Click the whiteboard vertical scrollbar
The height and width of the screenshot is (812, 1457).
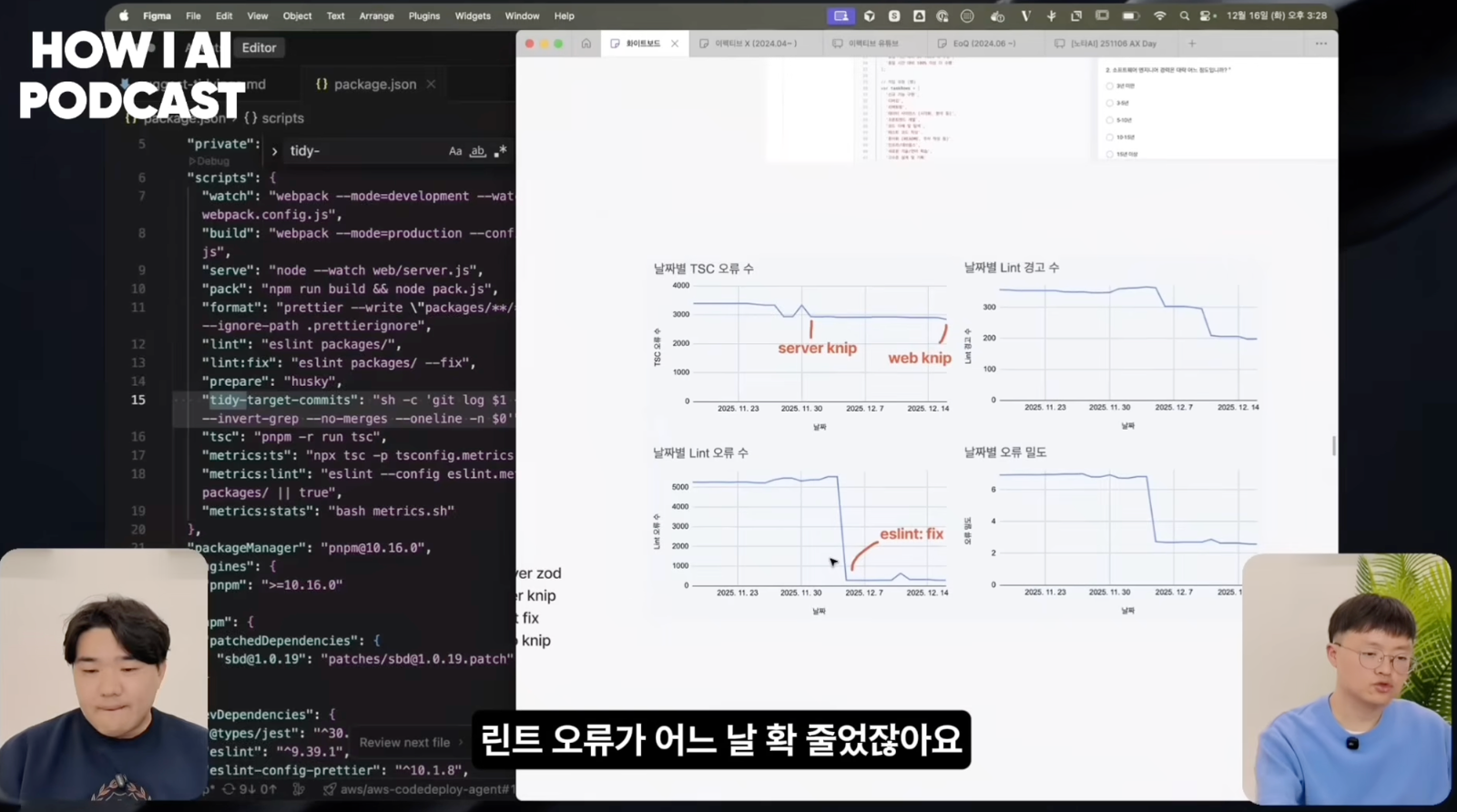point(1333,445)
